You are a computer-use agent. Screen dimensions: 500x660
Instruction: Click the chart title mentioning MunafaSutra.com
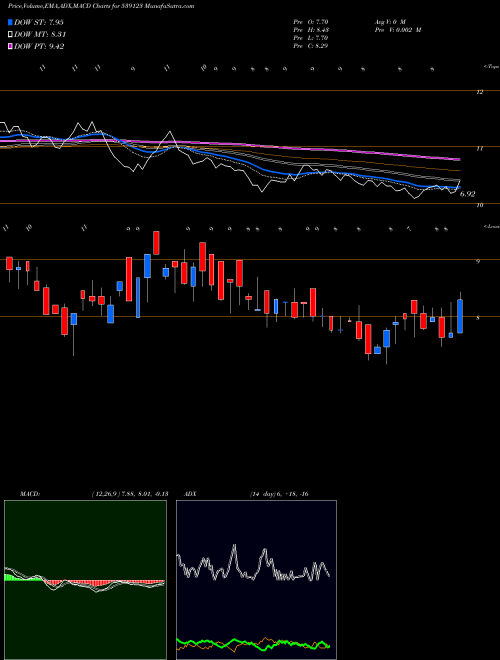101,7
